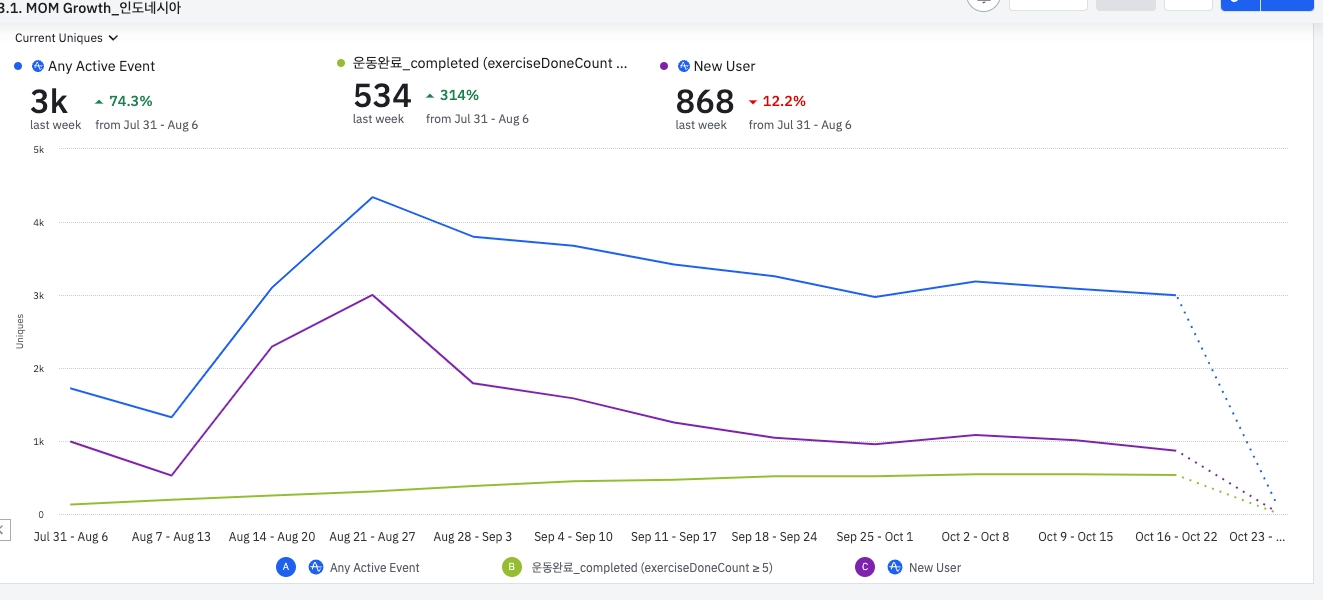Screen dimensions: 1323x600
Task: Click the 534 exercise completed metric
Action: 382,96
